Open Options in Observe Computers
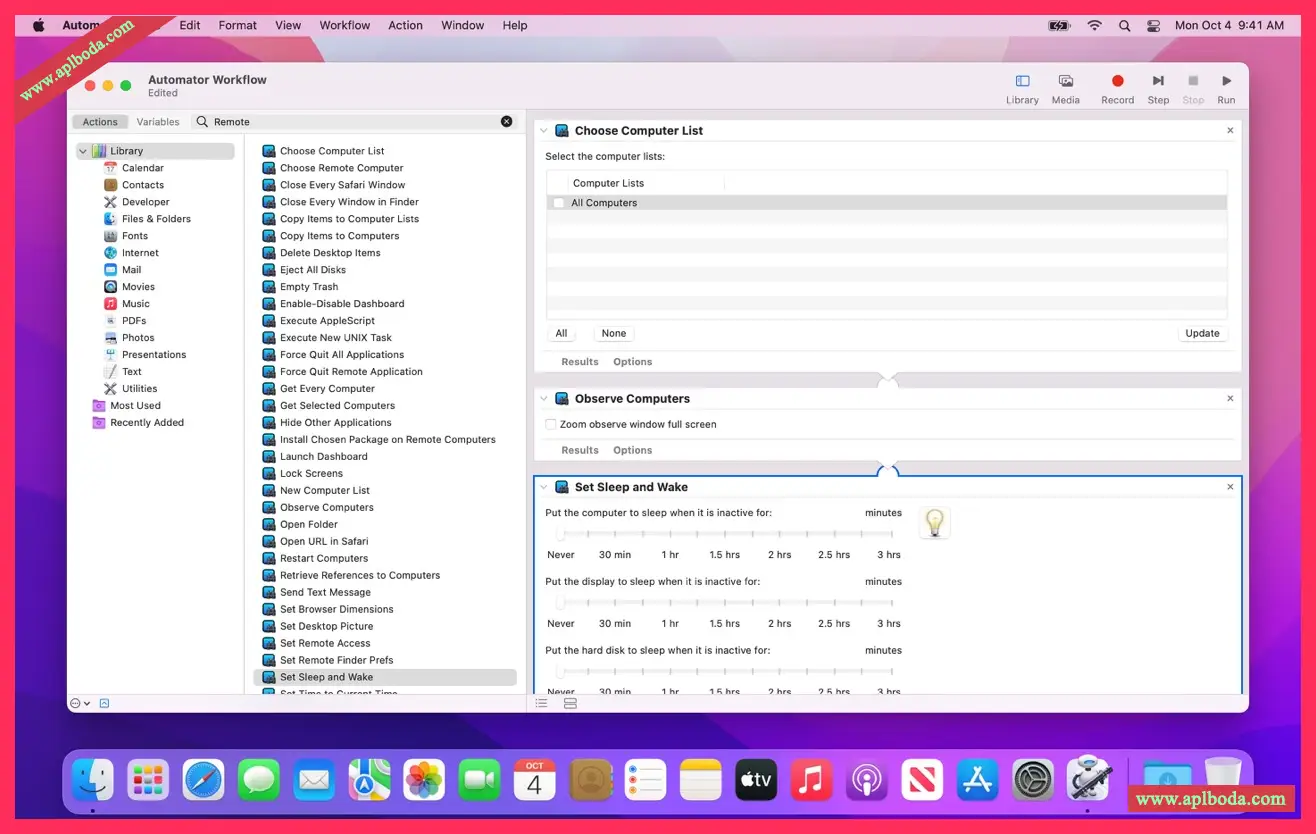The height and width of the screenshot is (834, 1316). coord(633,451)
